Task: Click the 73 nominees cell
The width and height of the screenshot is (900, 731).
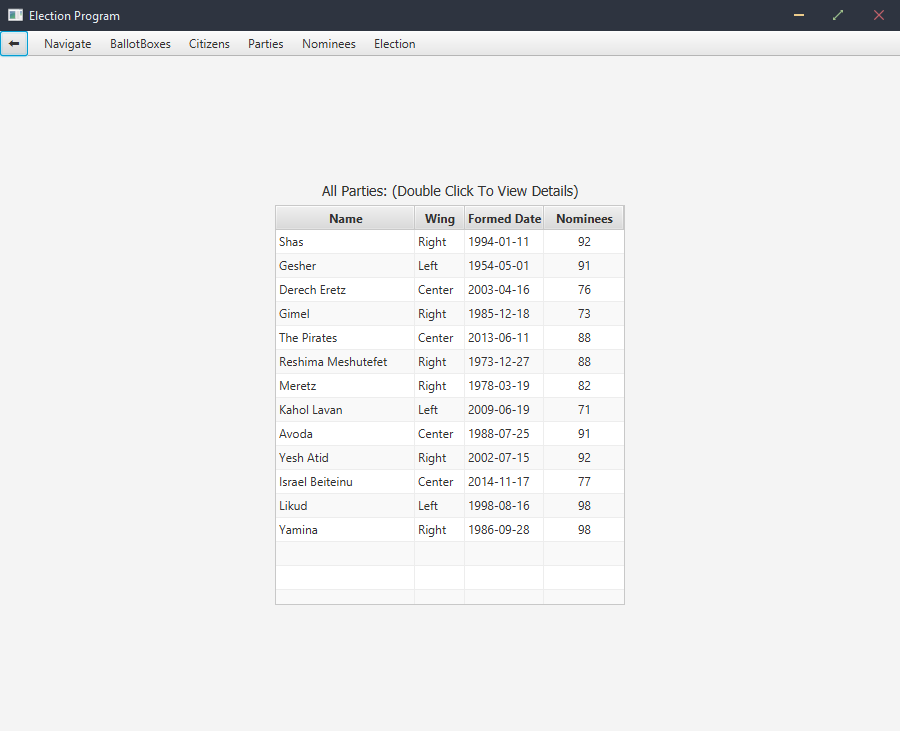Action: (584, 314)
